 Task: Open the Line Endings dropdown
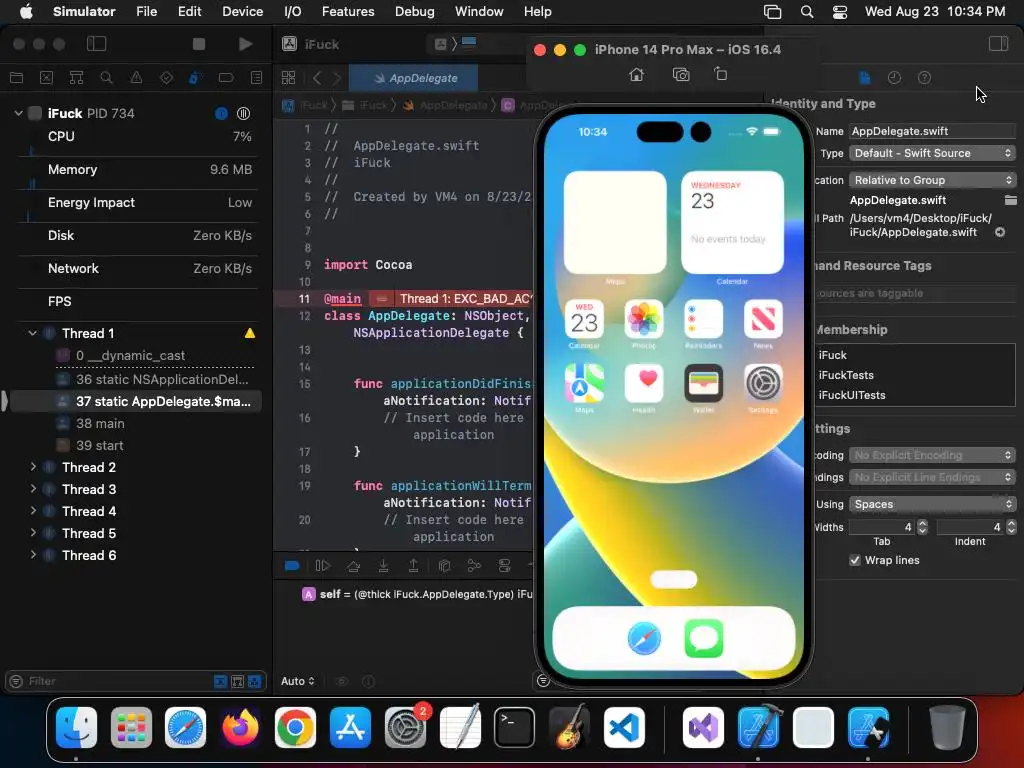click(x=932, y=477)
